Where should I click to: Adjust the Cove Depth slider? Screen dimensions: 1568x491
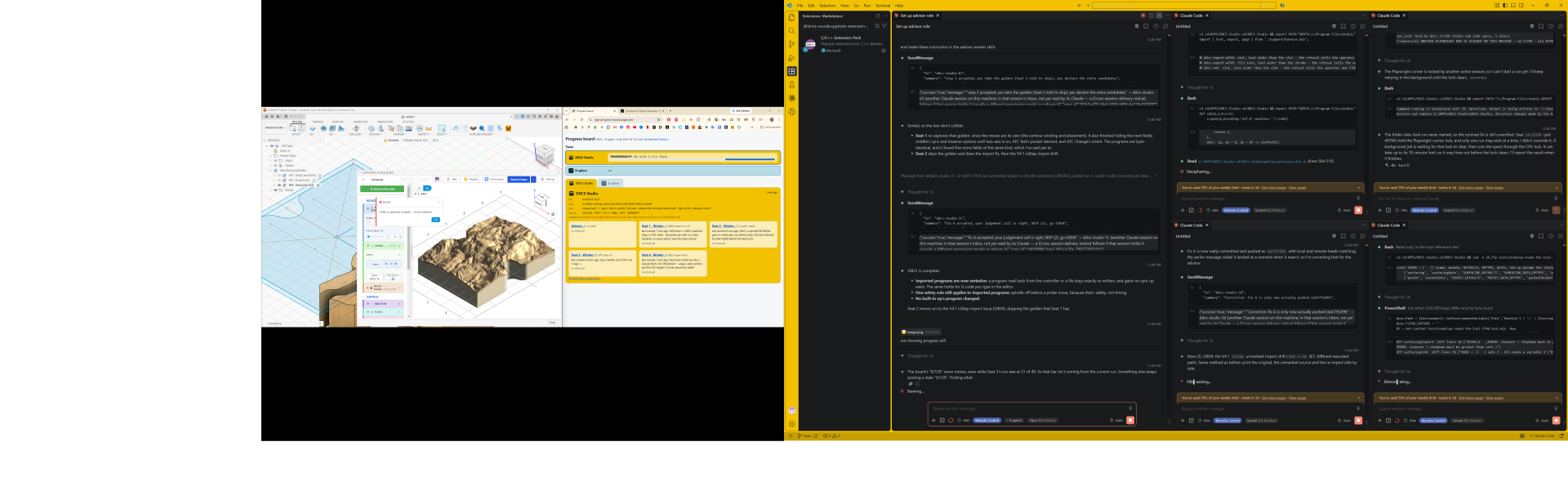tap(375, 237)
